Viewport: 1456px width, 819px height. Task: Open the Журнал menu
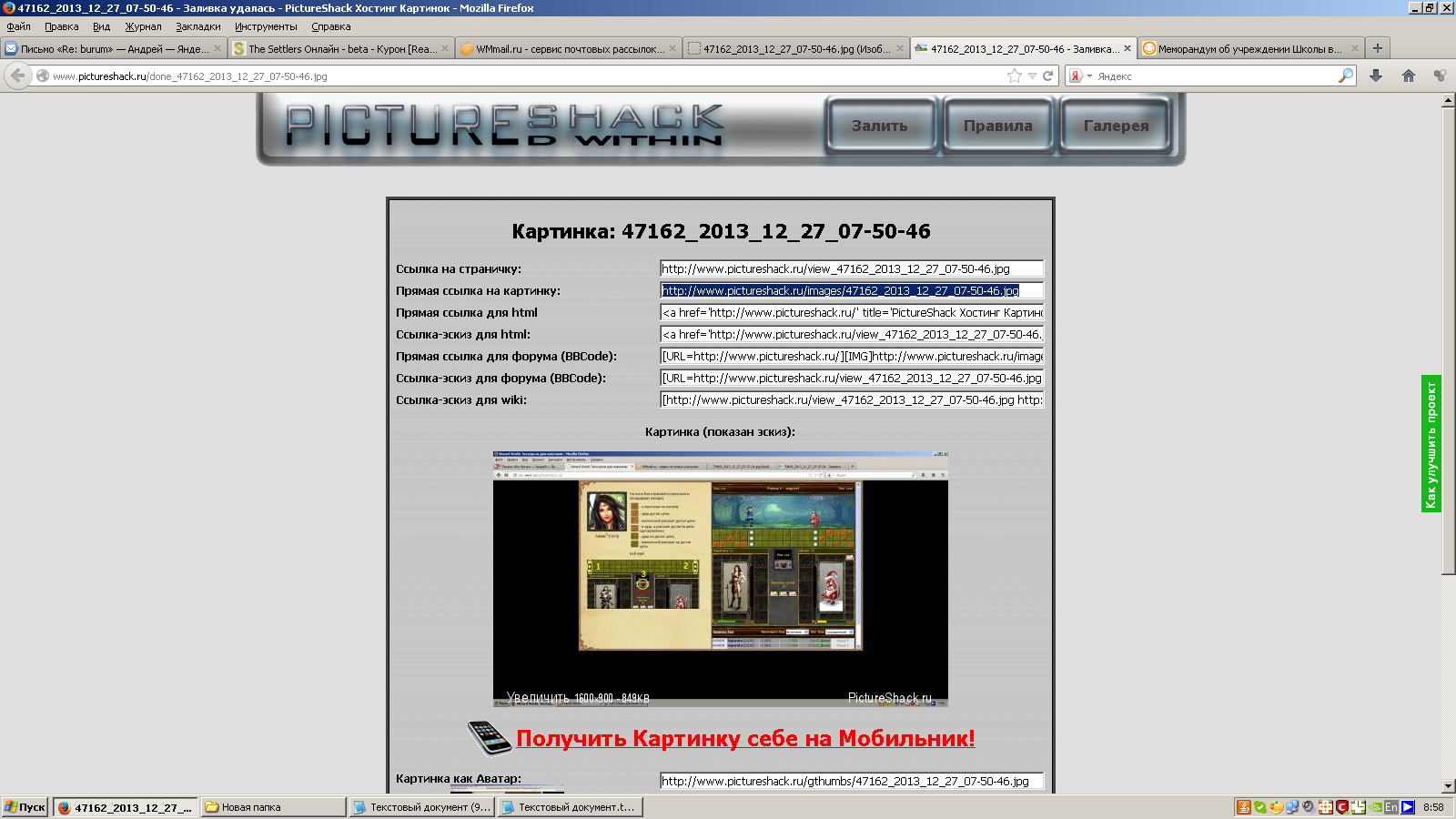tap(143, 26)
